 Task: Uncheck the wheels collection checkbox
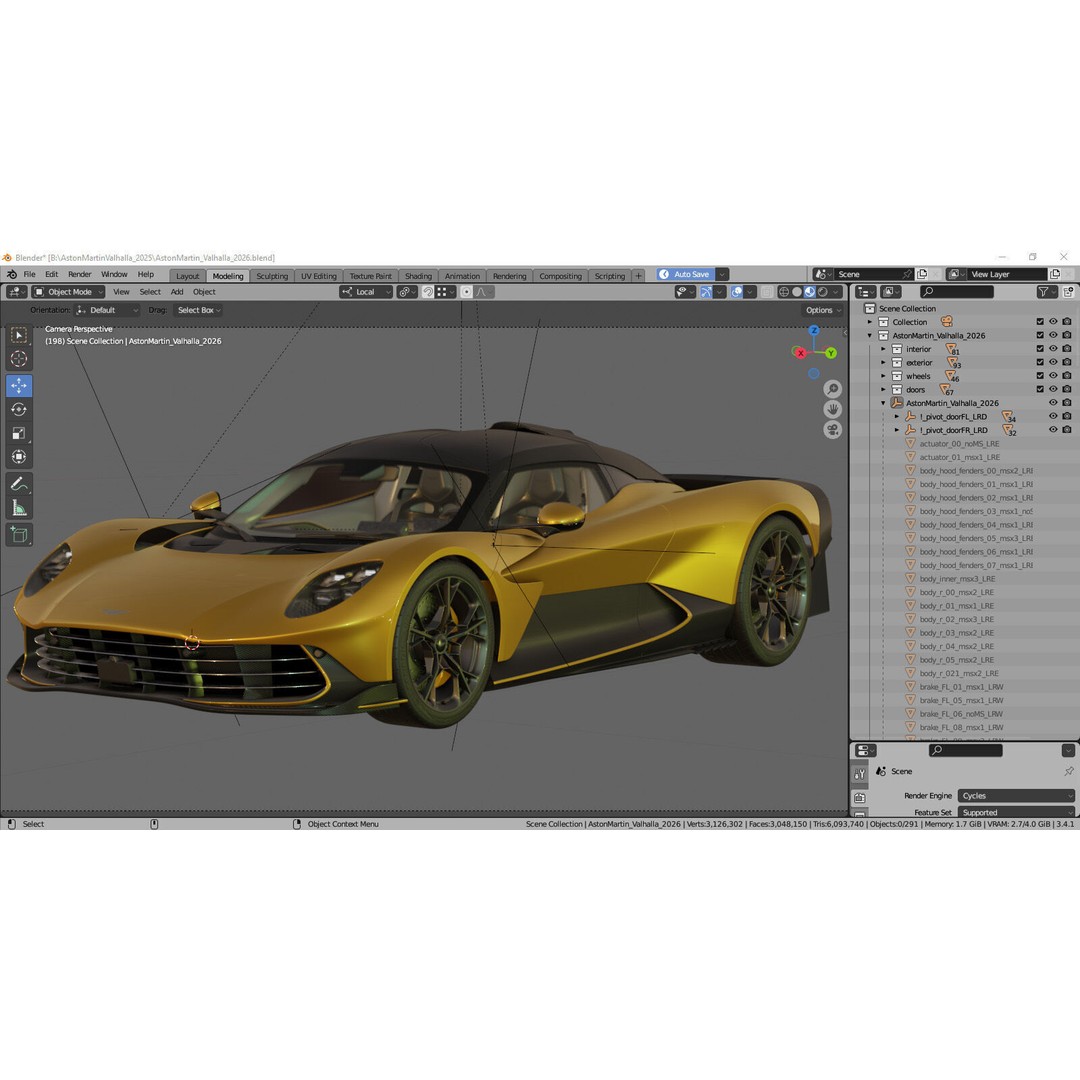tap(1040, 375)
